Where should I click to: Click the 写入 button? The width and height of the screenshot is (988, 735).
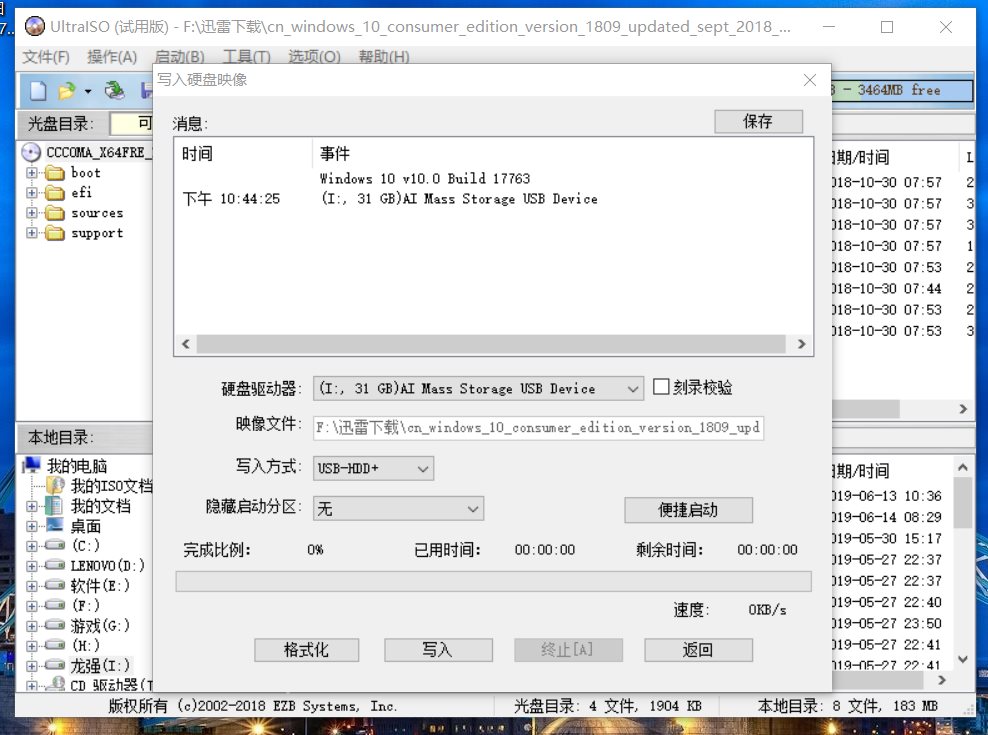438,650
